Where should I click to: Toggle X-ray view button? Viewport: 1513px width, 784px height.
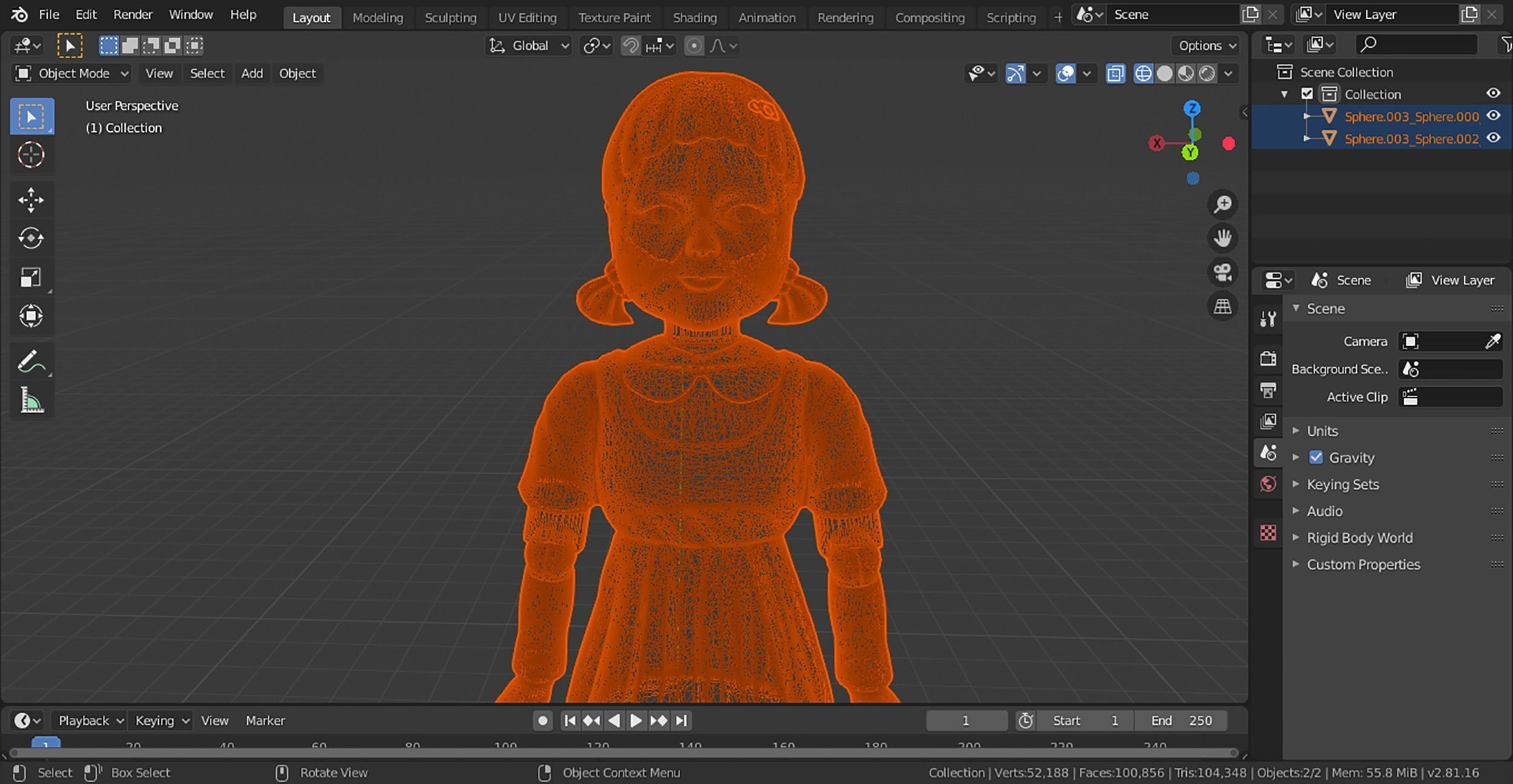[x=1115, y=74]
